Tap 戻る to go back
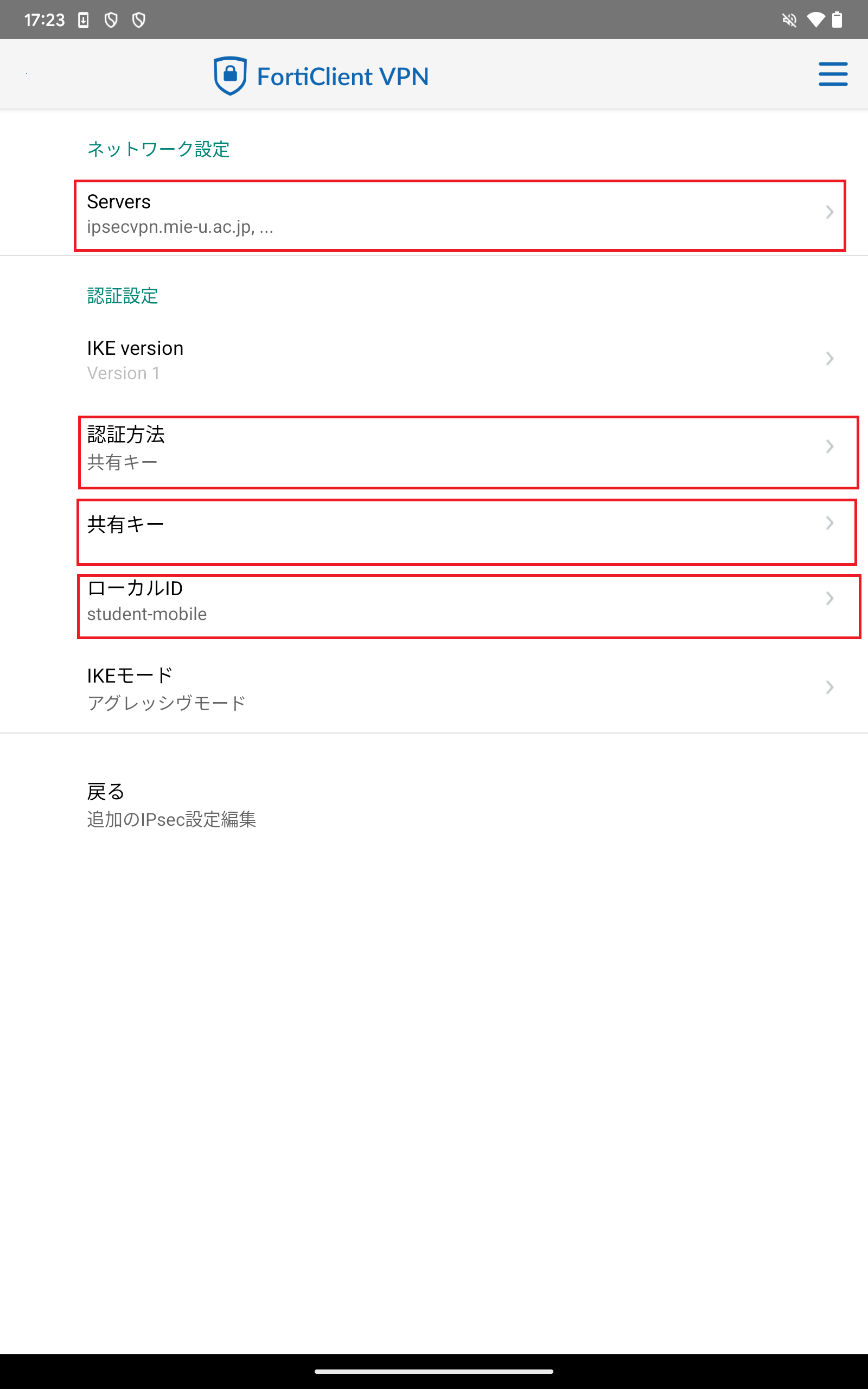The height and width of the screenshot is (1389, 868). 106,792
